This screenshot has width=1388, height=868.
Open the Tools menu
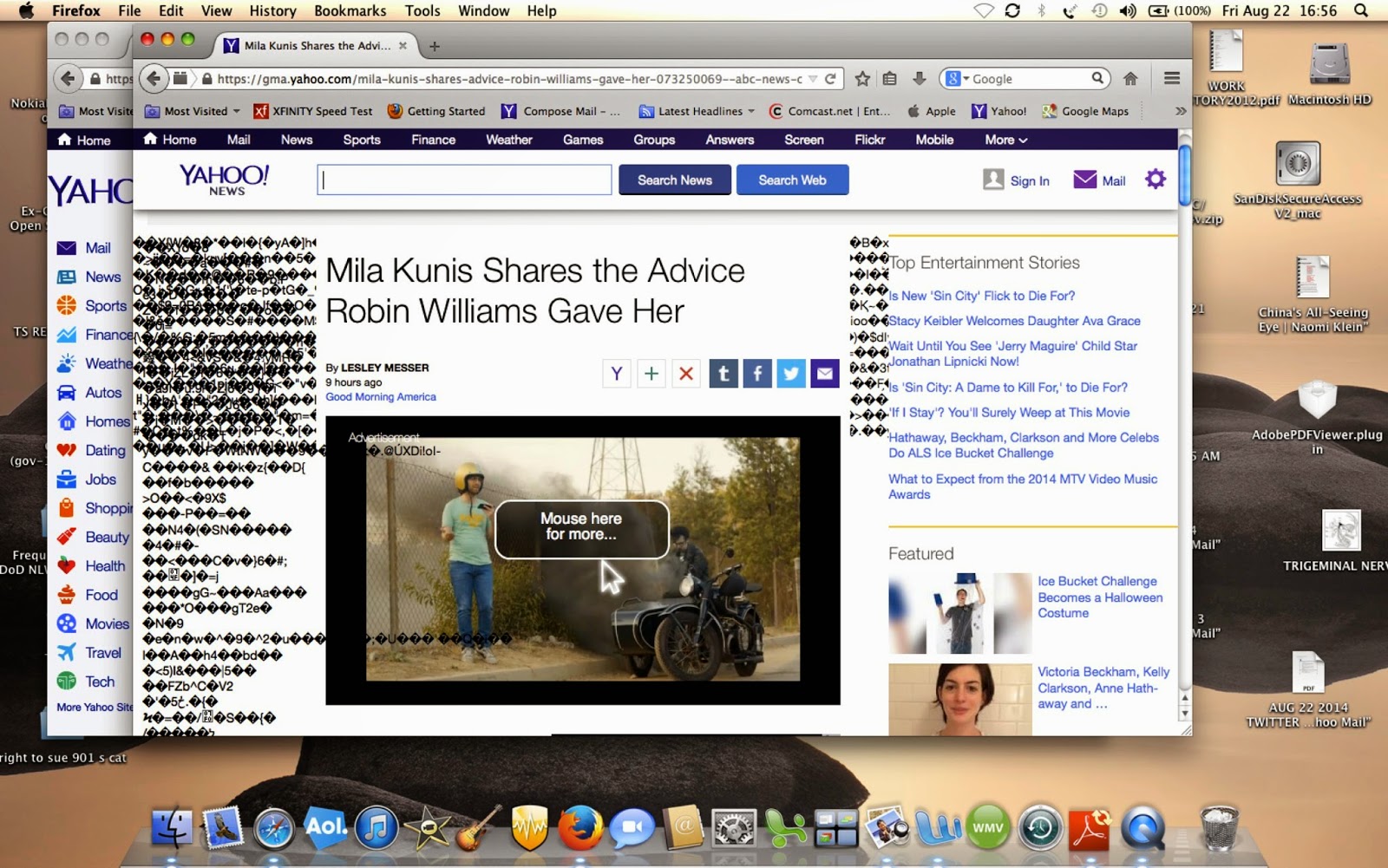coord(422,10)
